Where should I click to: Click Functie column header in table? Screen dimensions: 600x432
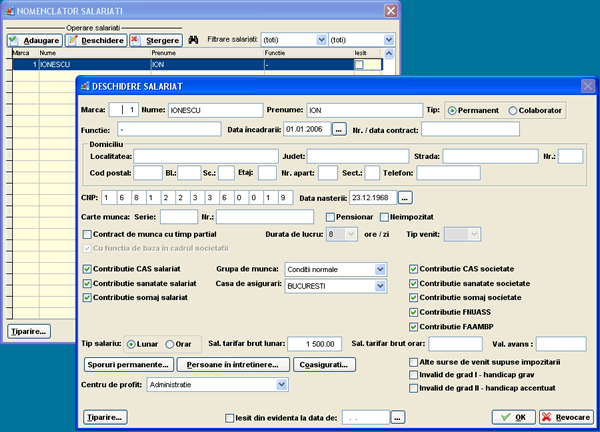click(308, 53)
